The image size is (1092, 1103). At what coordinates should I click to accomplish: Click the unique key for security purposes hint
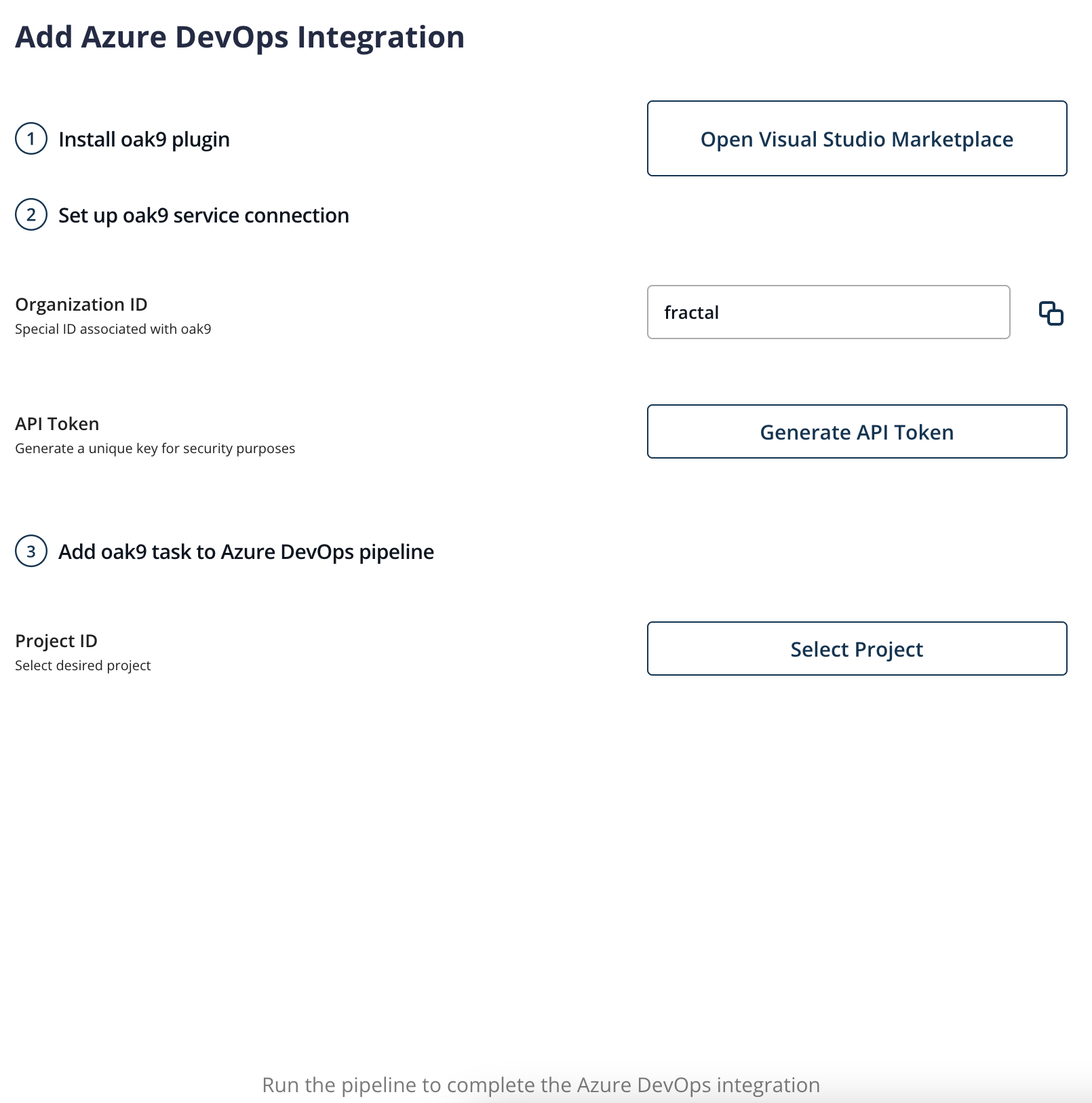155,448
